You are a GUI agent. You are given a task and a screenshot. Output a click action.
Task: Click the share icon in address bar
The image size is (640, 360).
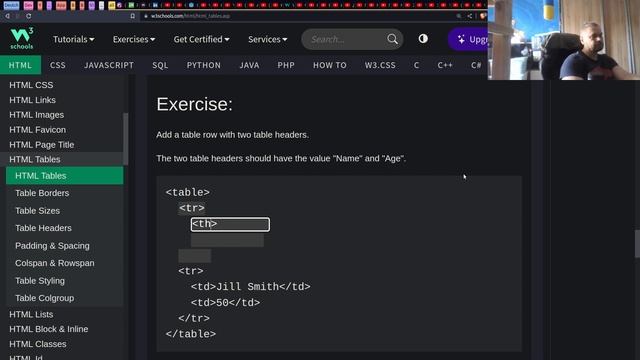tap(470, 16)
